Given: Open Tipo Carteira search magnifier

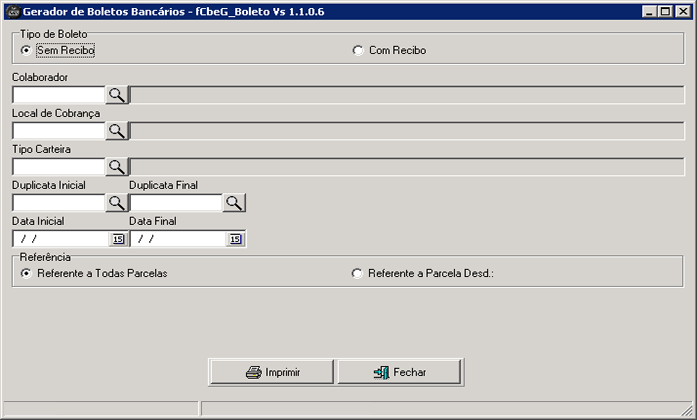Looking at the screenshot, I should coord(117,167).
